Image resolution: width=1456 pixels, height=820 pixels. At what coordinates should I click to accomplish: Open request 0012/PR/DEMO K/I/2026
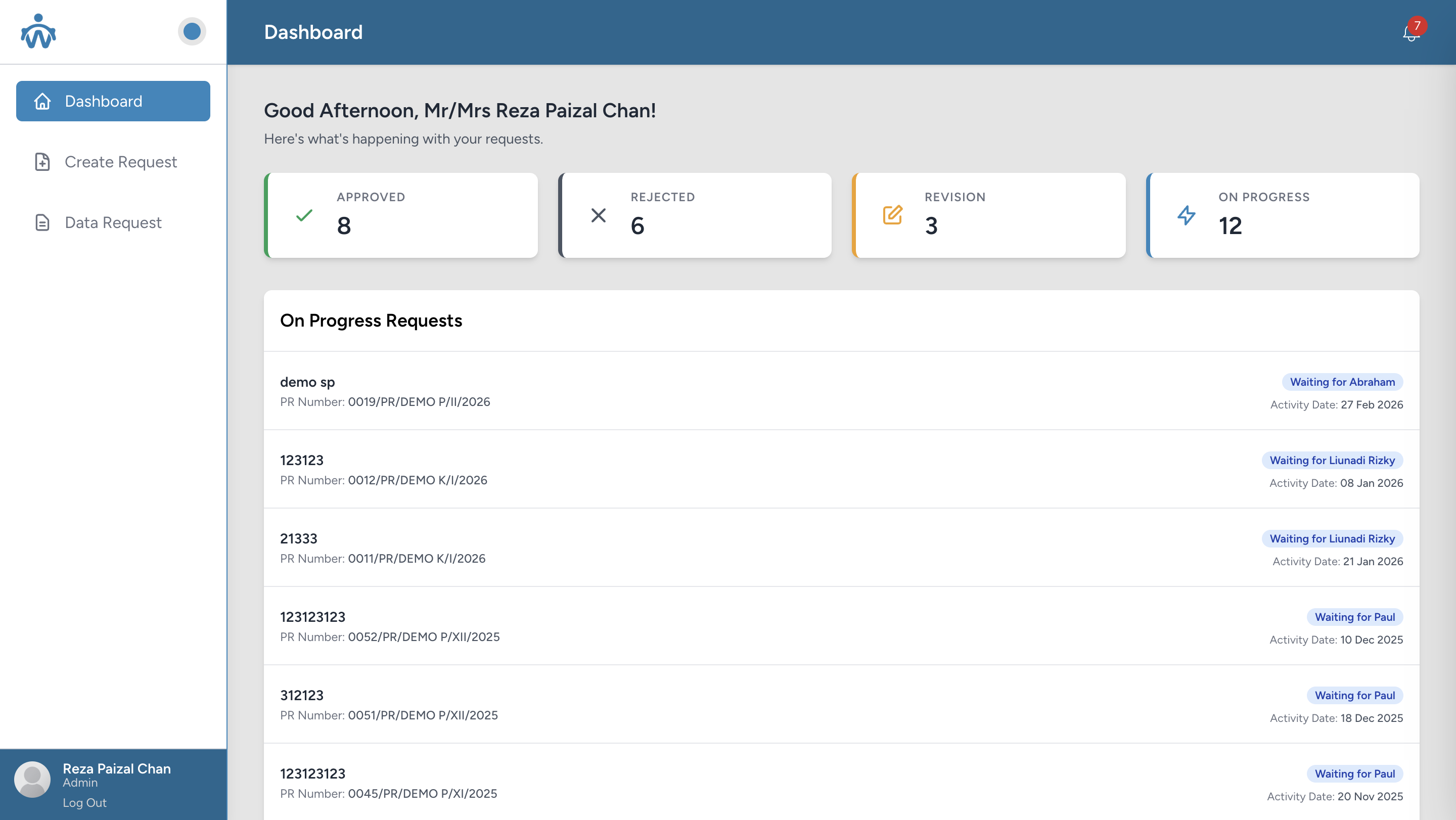pos(417,480)
